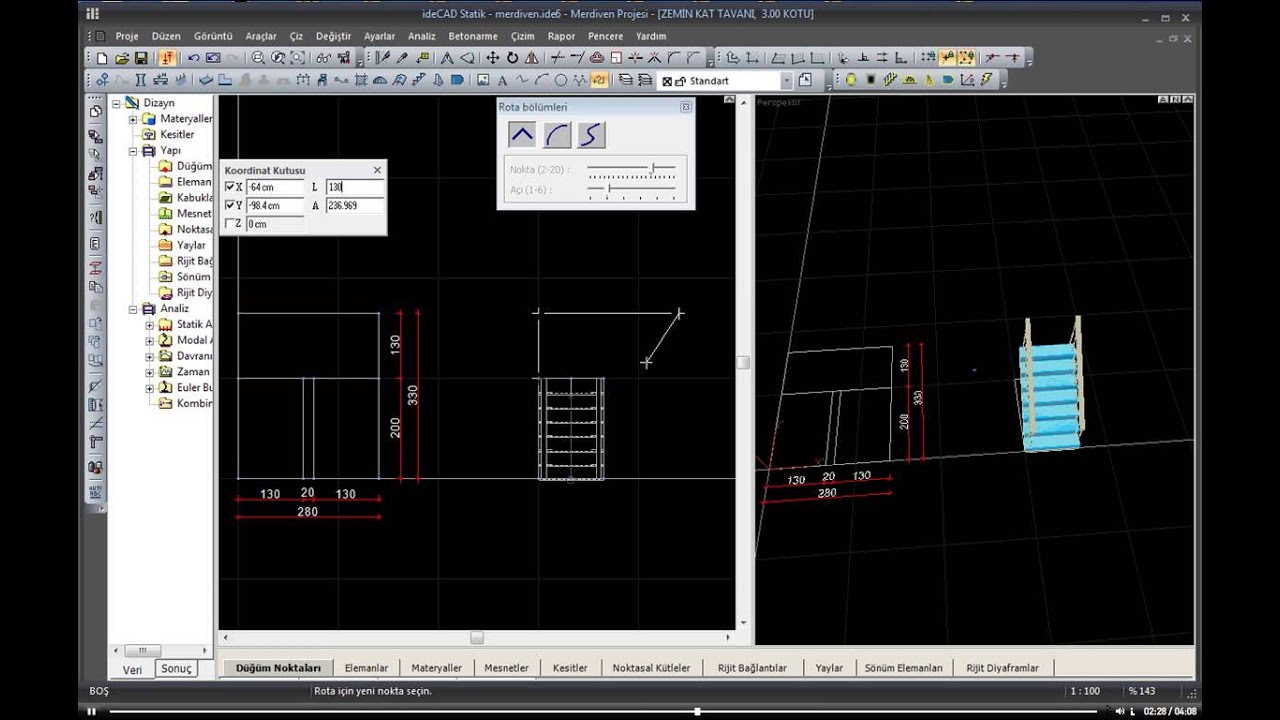Toggle the second highlighted snap icon
This screenshot has height=720, width=1280.
point(966,58)
